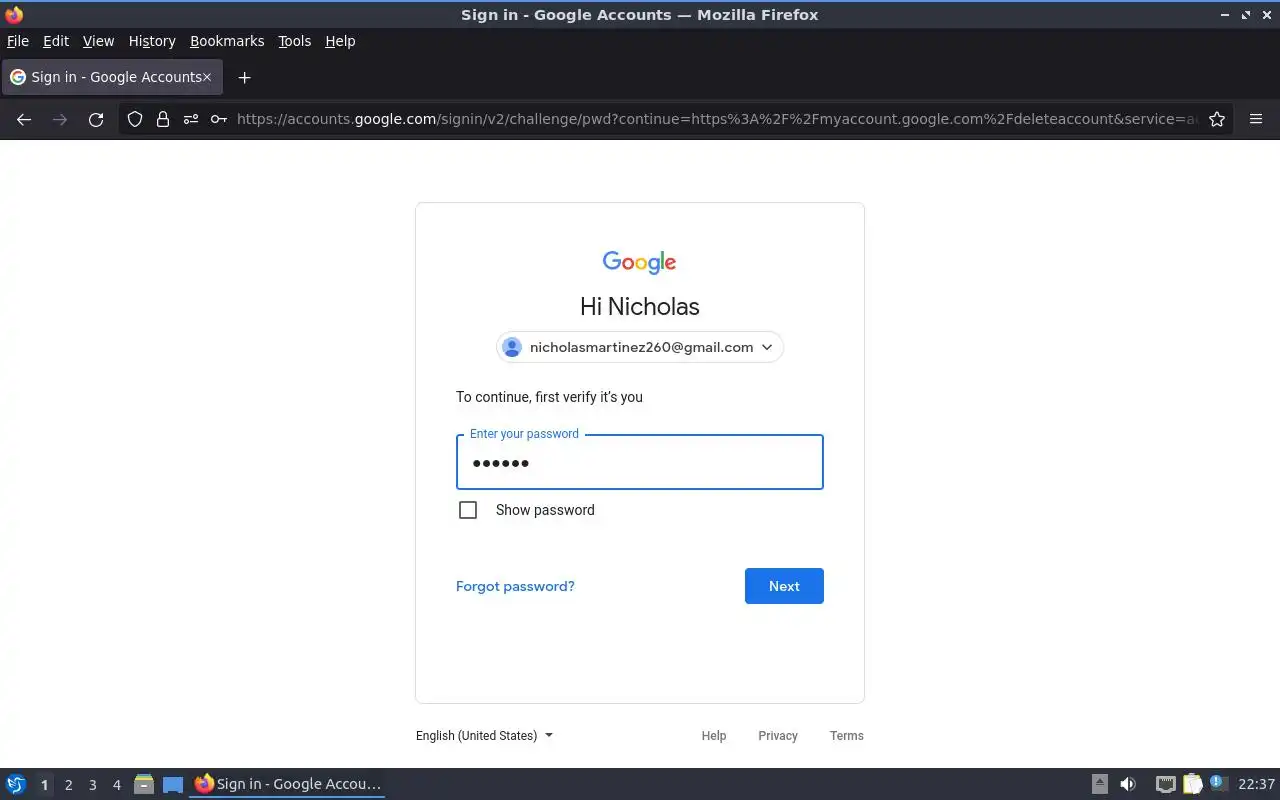Click the removable media tray icon
Screen dimensions: 1280x800
(1099, 784)
